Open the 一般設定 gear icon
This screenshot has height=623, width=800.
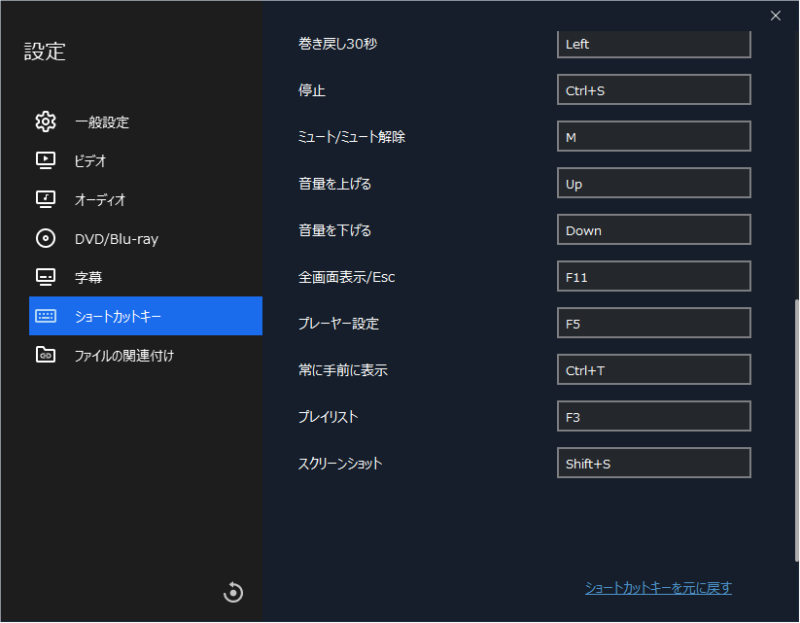45,121
